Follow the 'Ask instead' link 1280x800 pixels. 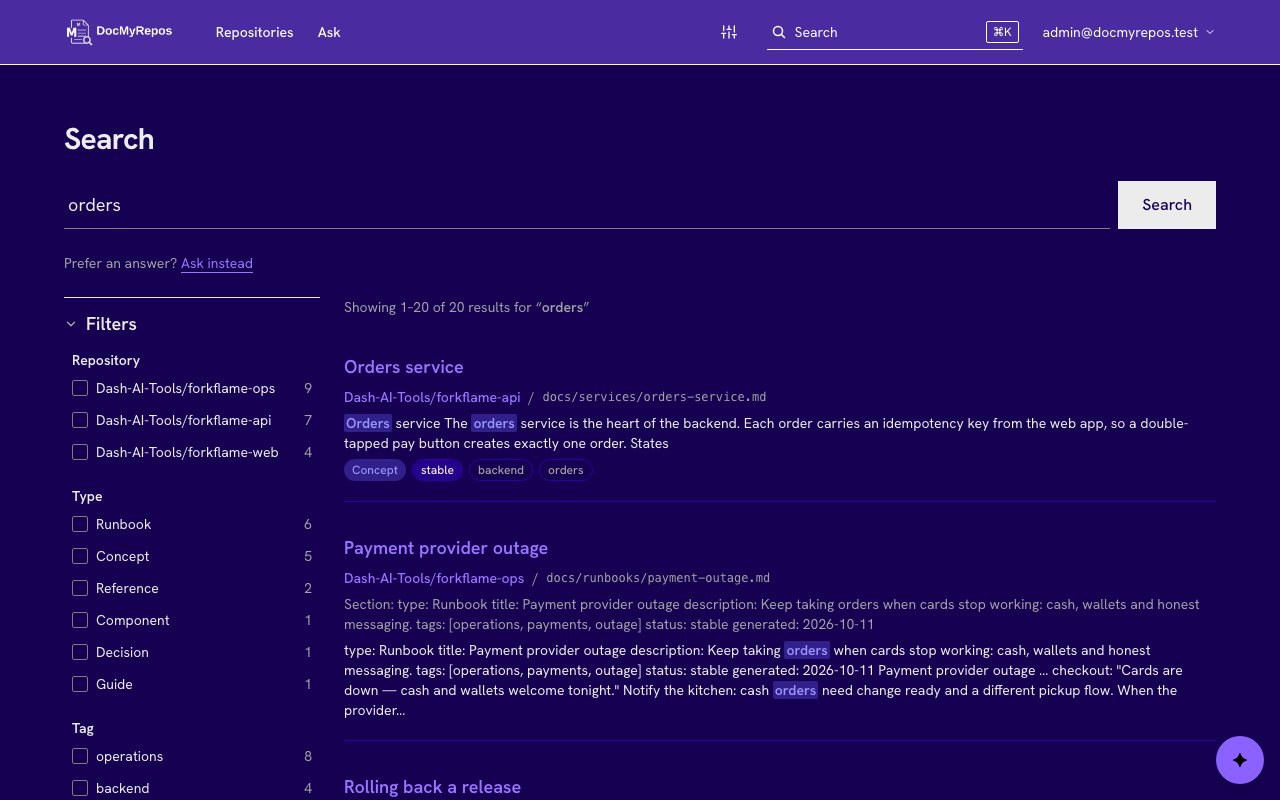[217, 264]
